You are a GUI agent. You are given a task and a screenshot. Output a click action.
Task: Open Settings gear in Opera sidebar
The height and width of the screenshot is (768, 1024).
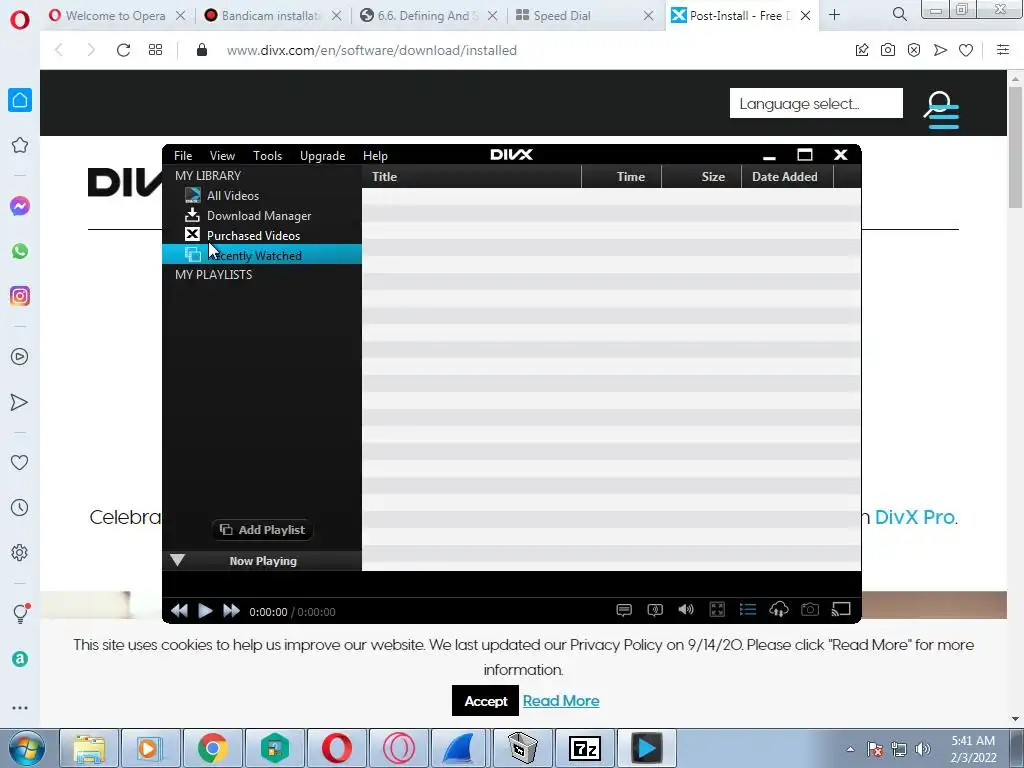pos(20,552)
